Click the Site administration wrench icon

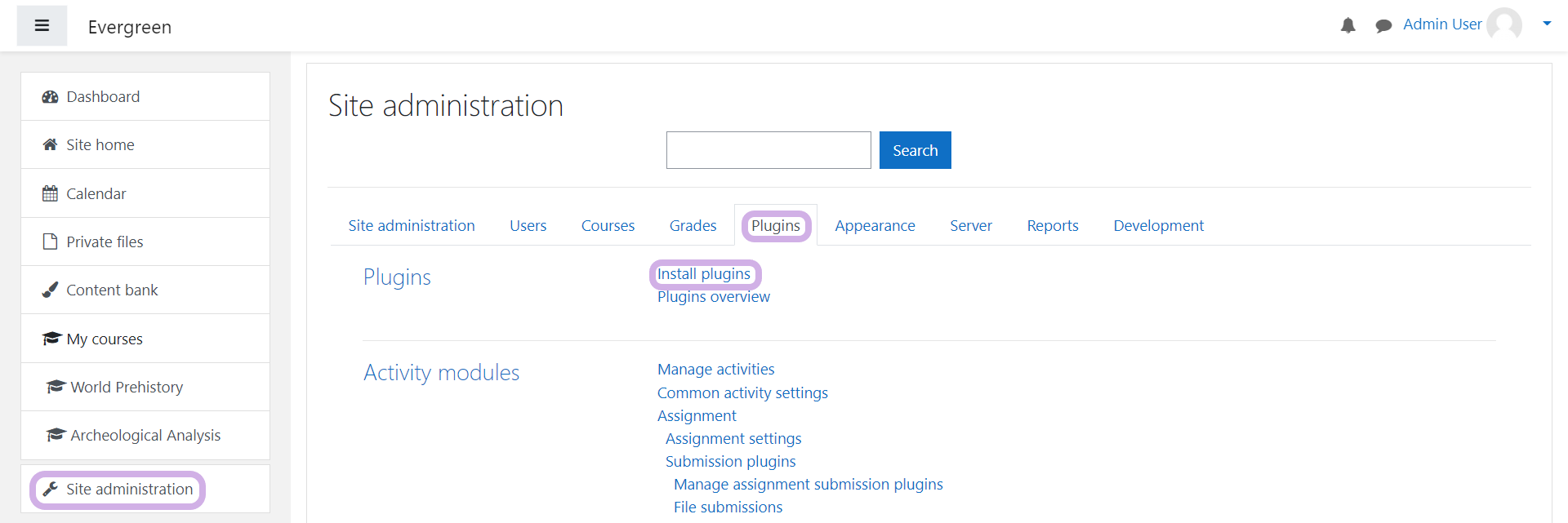tap(50, 490)
